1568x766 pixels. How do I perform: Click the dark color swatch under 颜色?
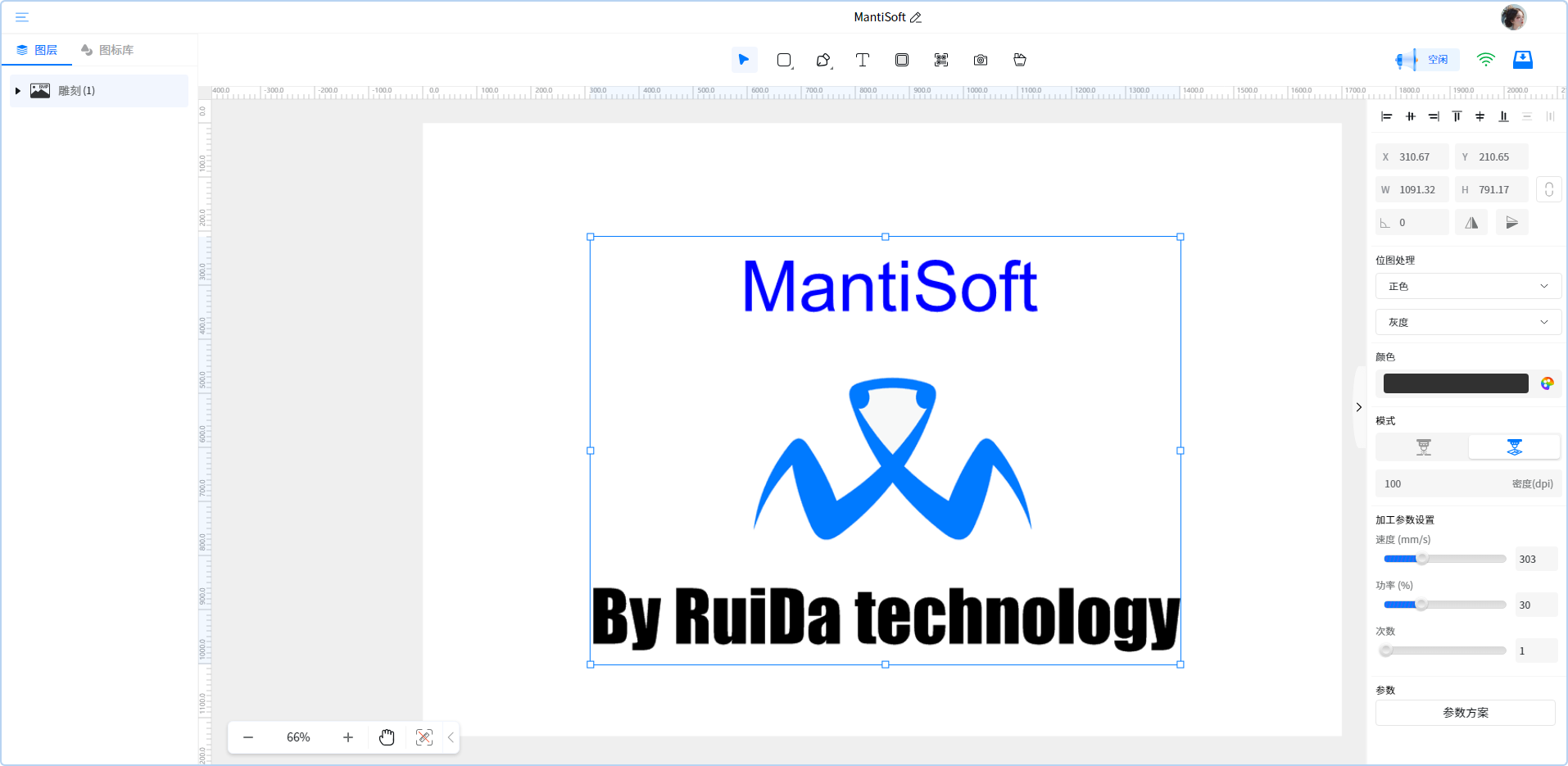point(1456,383)
